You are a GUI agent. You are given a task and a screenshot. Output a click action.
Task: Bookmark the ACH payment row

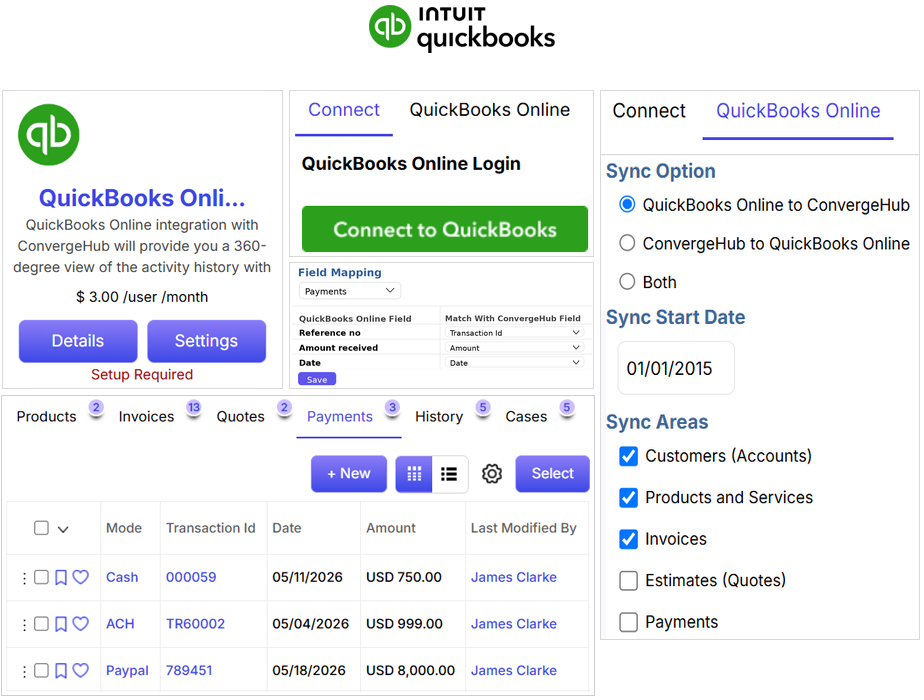[x=61, y=624]
